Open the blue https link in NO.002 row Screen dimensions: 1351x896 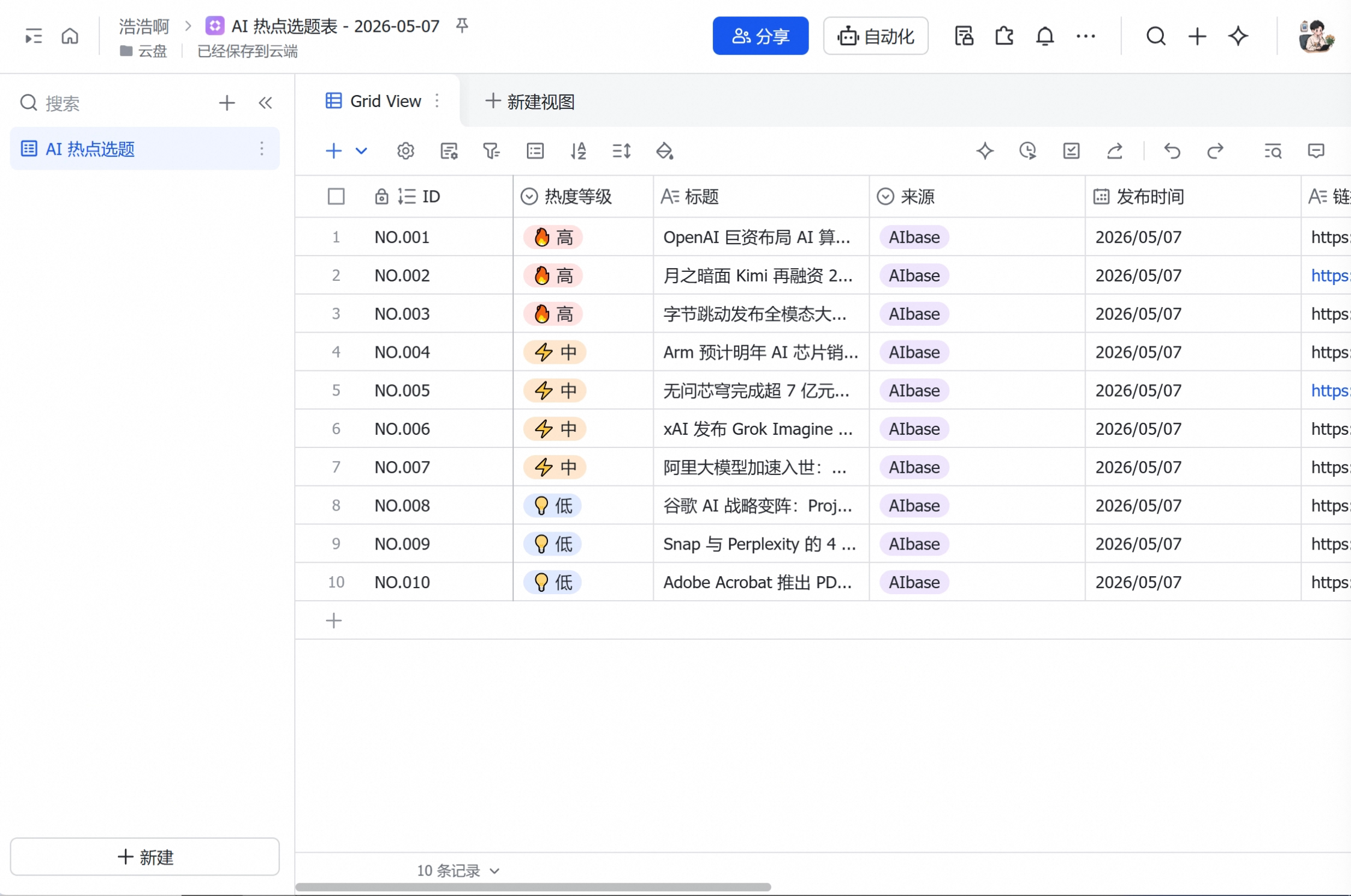[x=1331, y=275]
